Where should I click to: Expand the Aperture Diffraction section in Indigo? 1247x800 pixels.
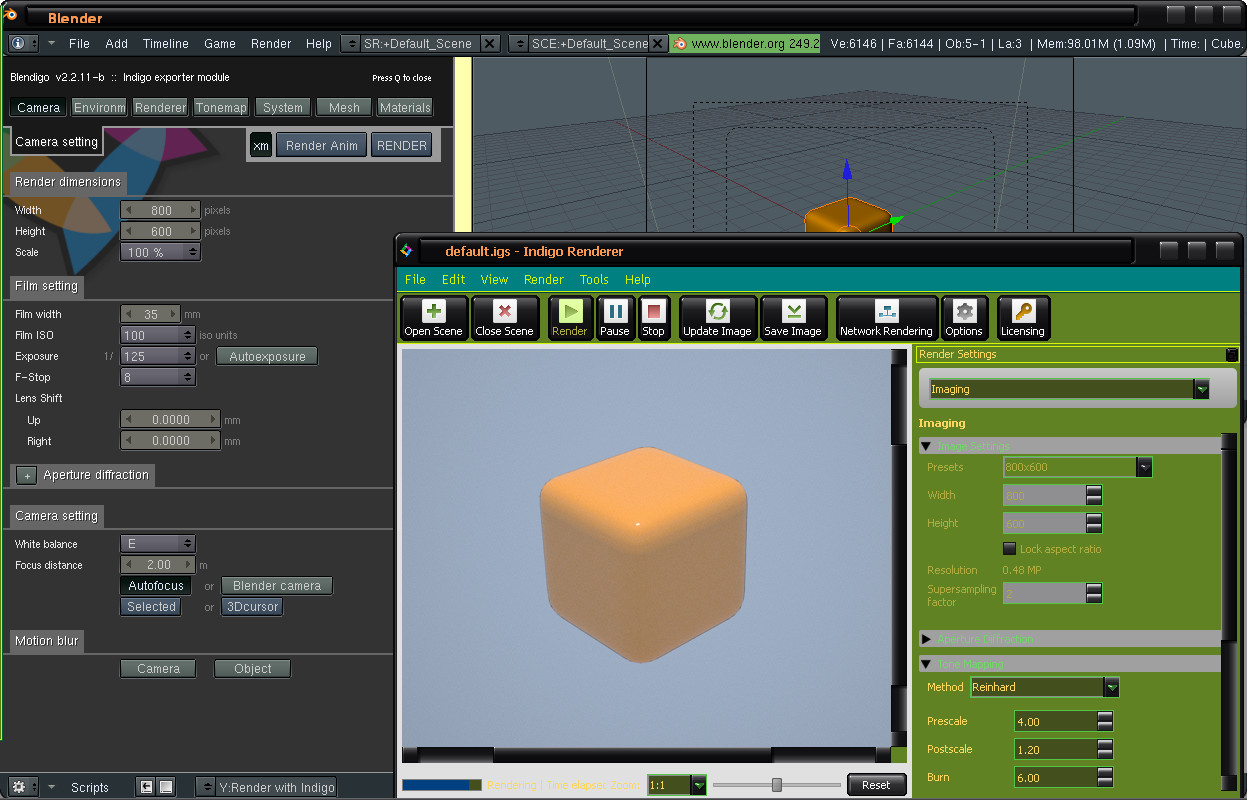coord(926,639)
